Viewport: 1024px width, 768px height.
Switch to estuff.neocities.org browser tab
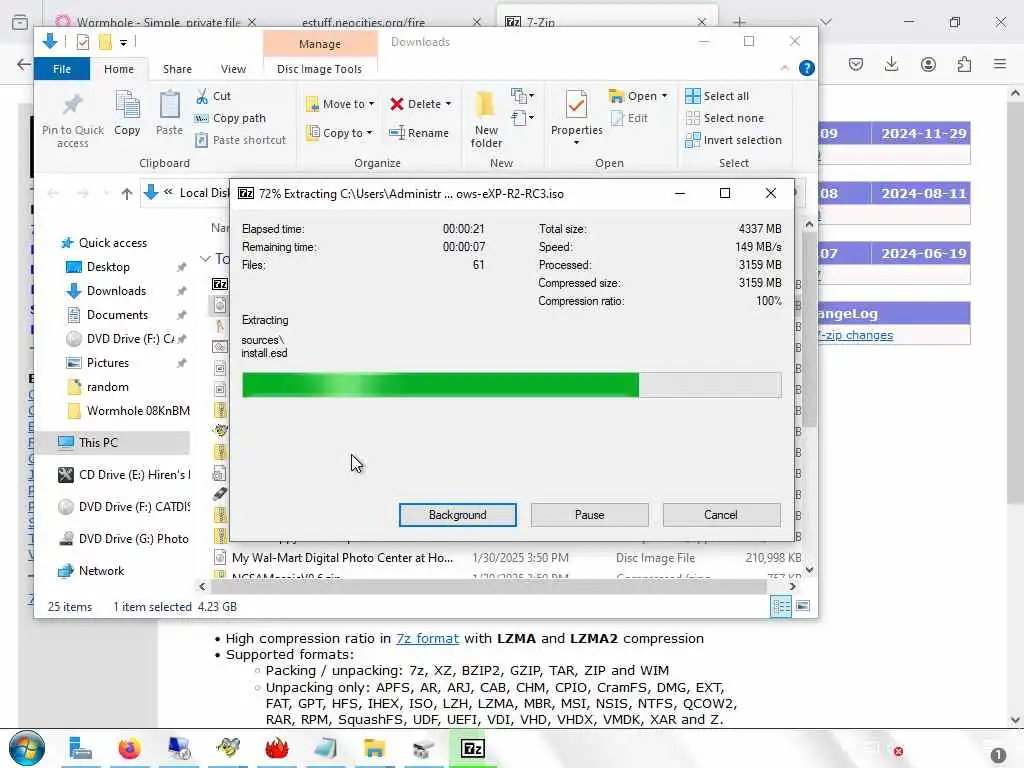(x=363, y=22)
